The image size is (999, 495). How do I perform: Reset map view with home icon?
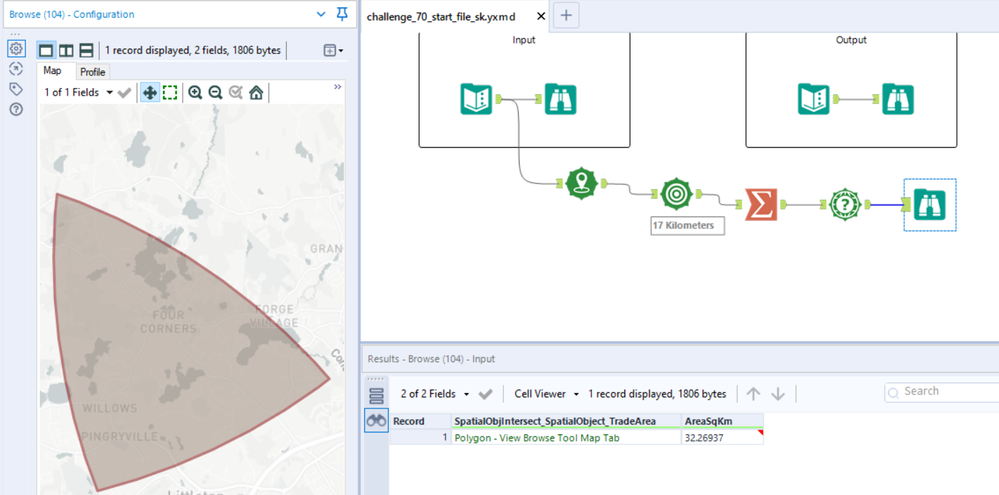pos(256,92)
